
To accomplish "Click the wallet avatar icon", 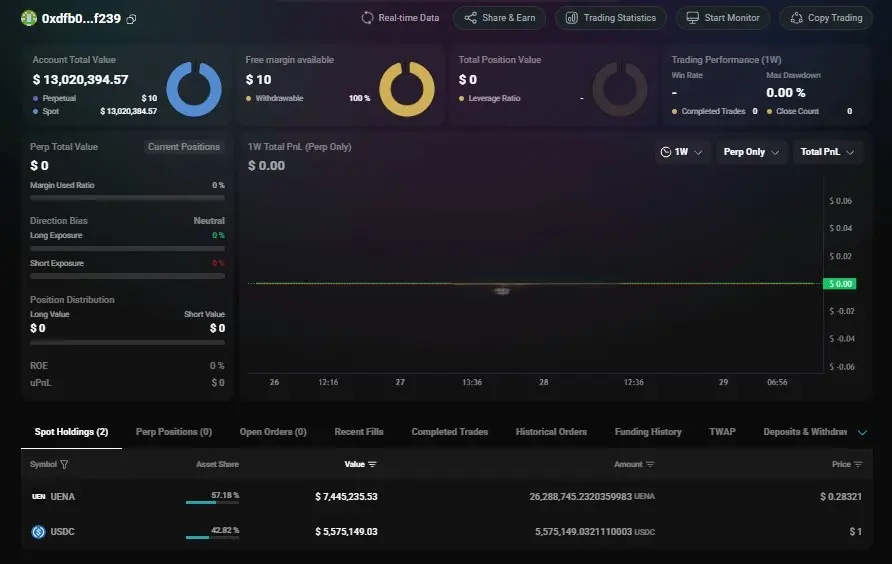I will (x=28, y=19).
